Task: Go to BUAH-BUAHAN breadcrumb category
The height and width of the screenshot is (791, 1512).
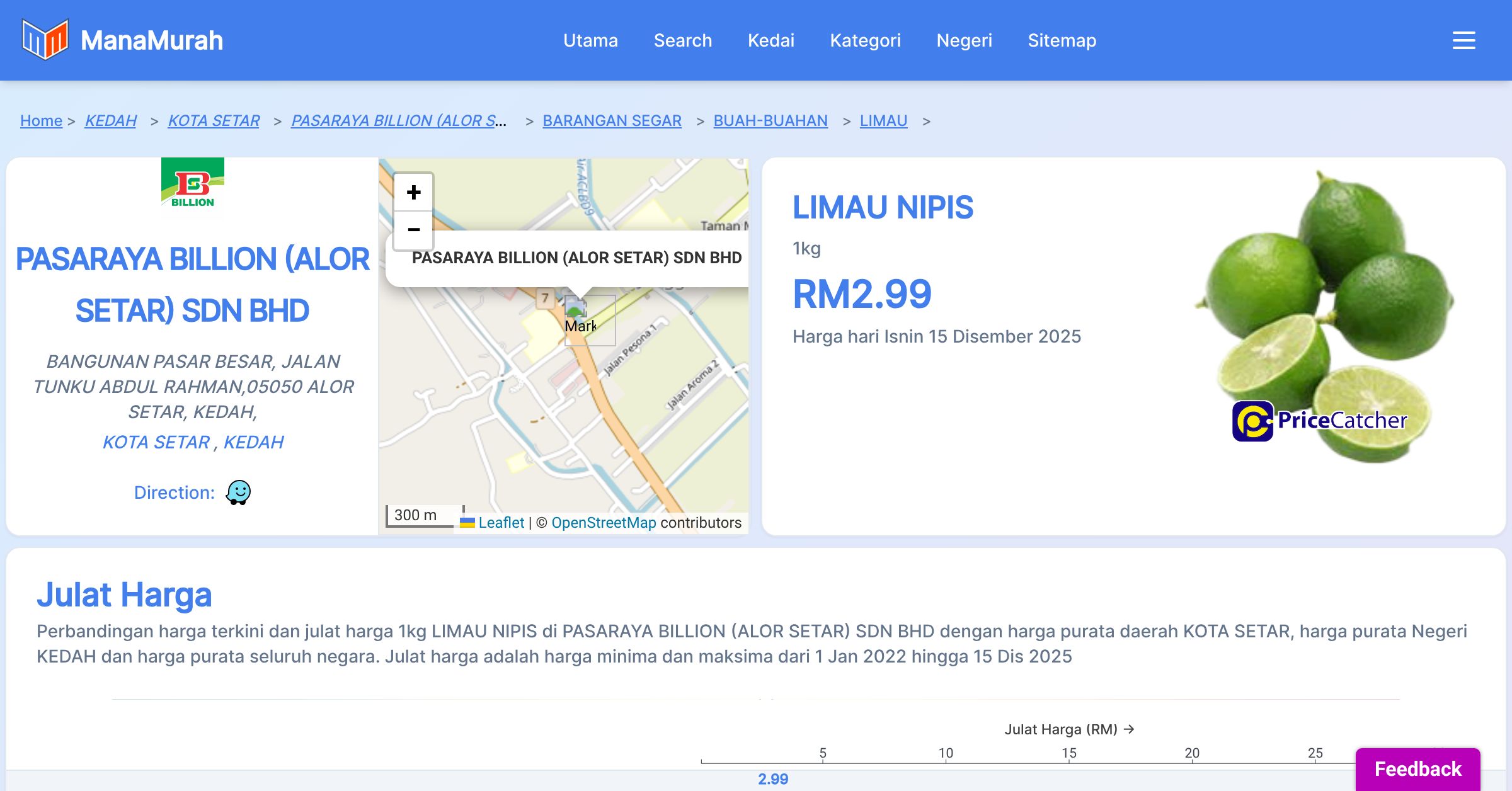Action: (770, 120)
